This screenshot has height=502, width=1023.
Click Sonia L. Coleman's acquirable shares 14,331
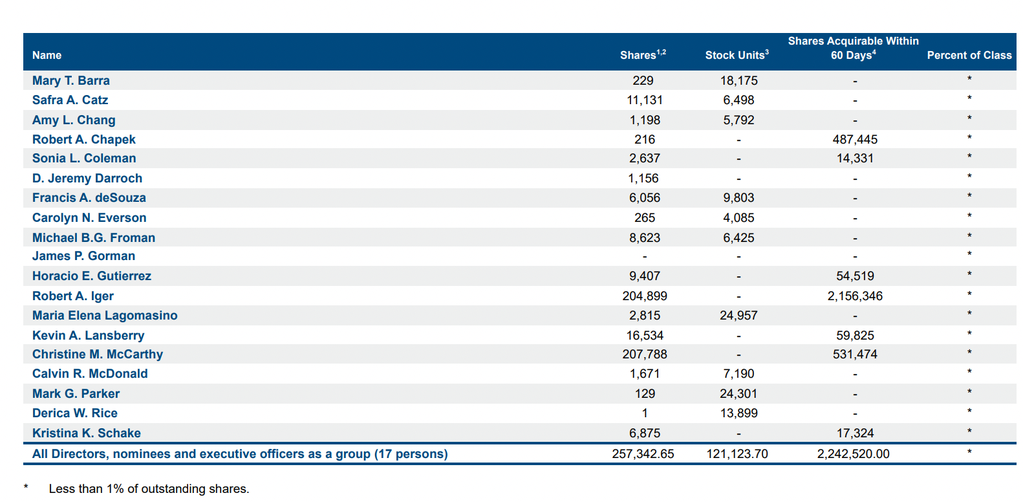(x=855, y=159)
